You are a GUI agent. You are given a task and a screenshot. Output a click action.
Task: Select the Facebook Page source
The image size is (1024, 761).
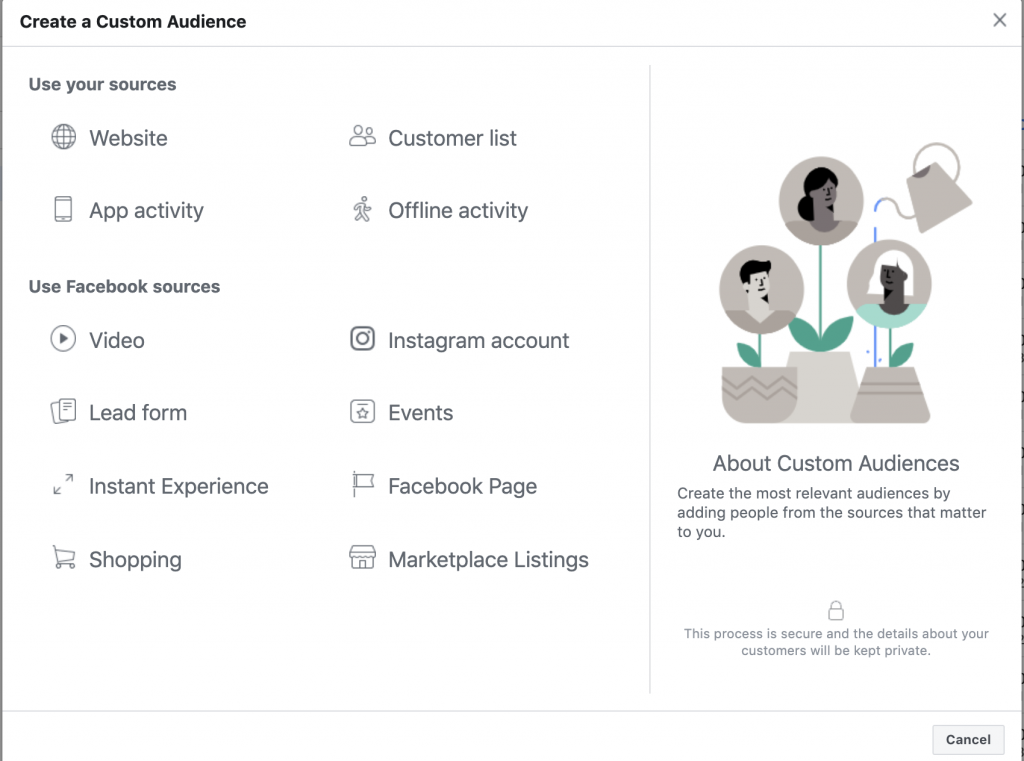pos(443,485)
